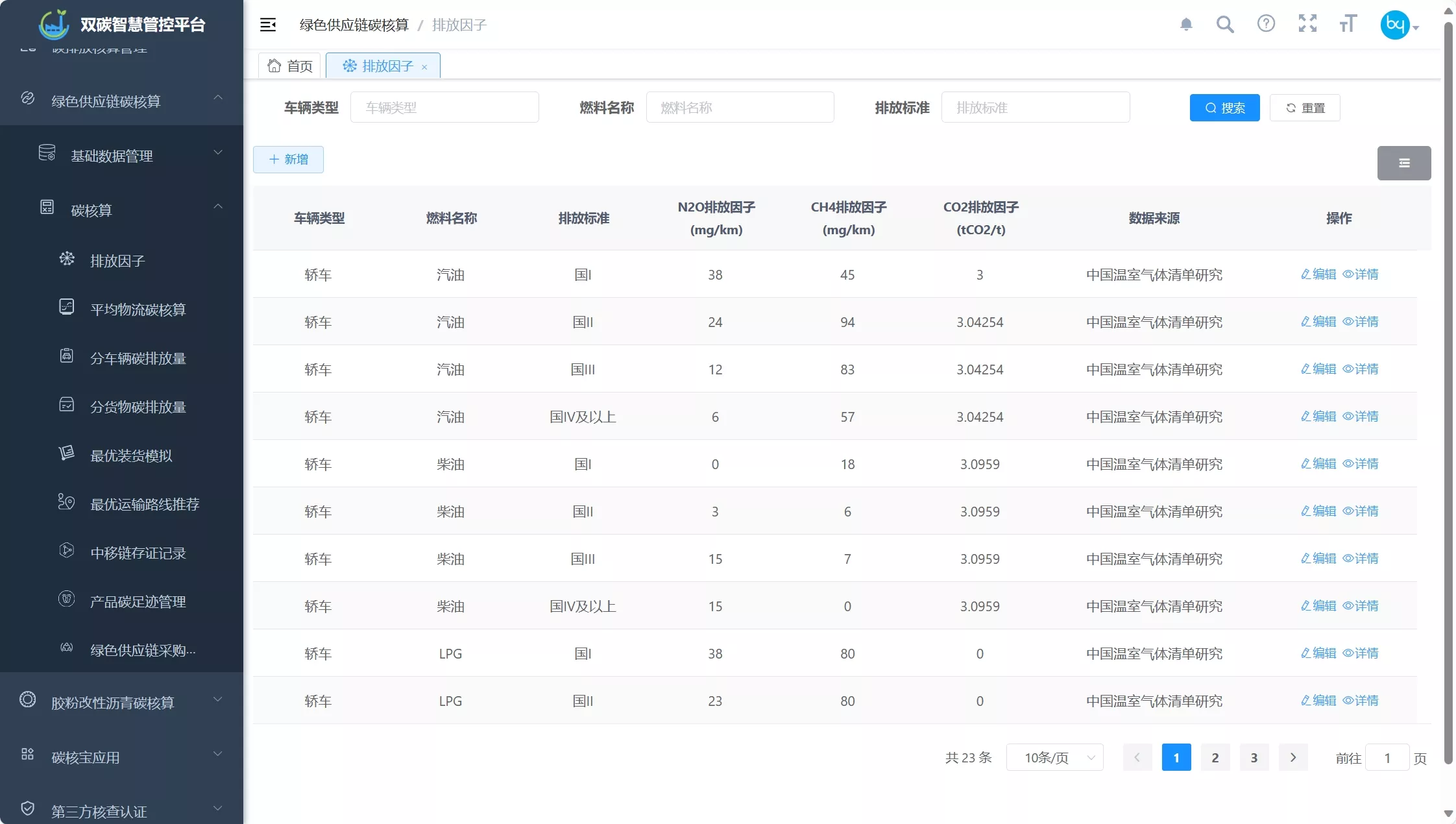The height and width of the screenshot is (824, 1456).
Task: Edit the 柴油 国II row
Action: point(1318,511)
